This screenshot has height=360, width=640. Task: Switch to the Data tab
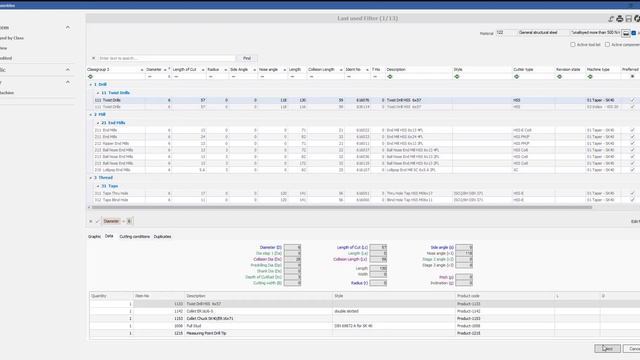click(x=109, y=236)
